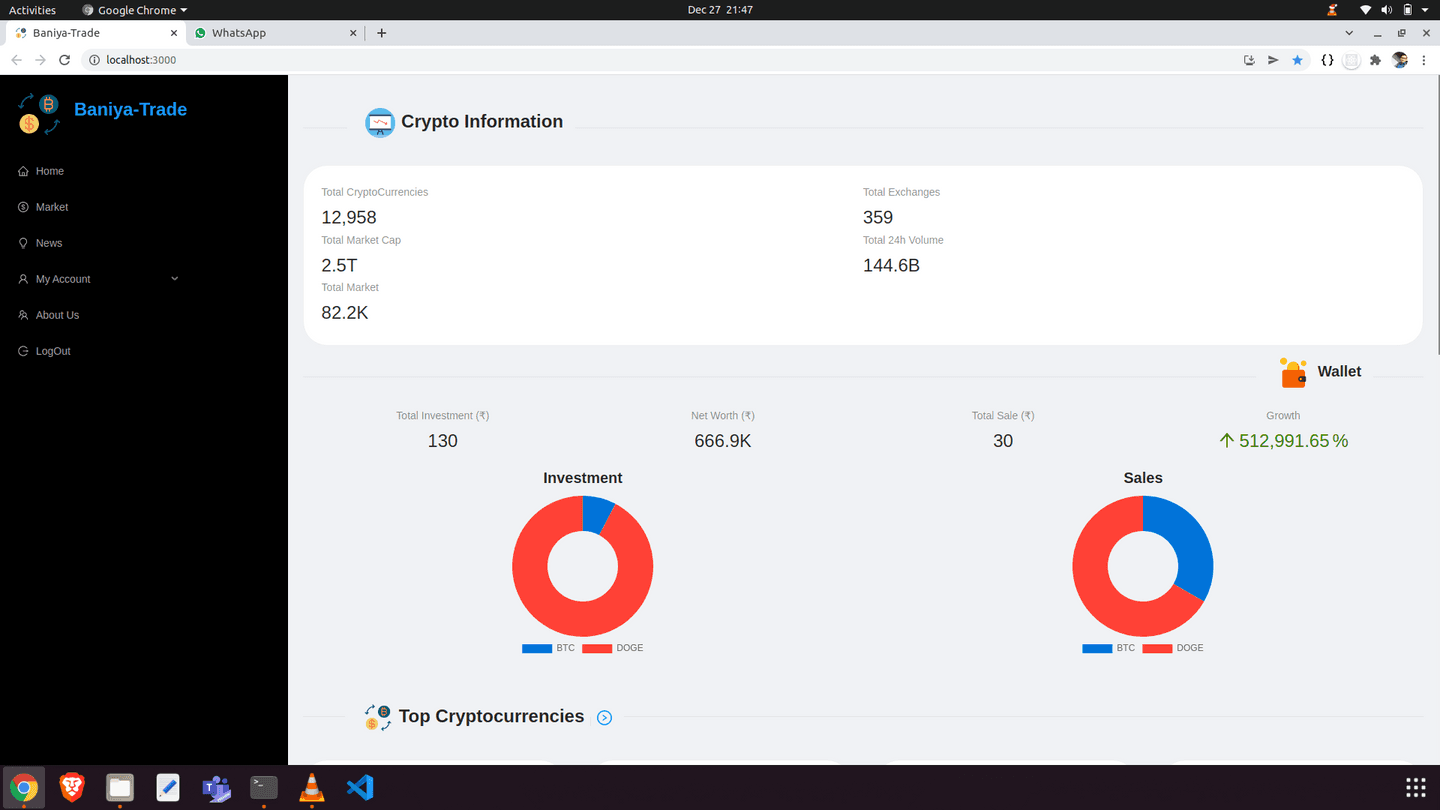Open VLC media player from dock
This screenshot has height=810, width=1440.
pyautogui.click(x=312, y=787)
